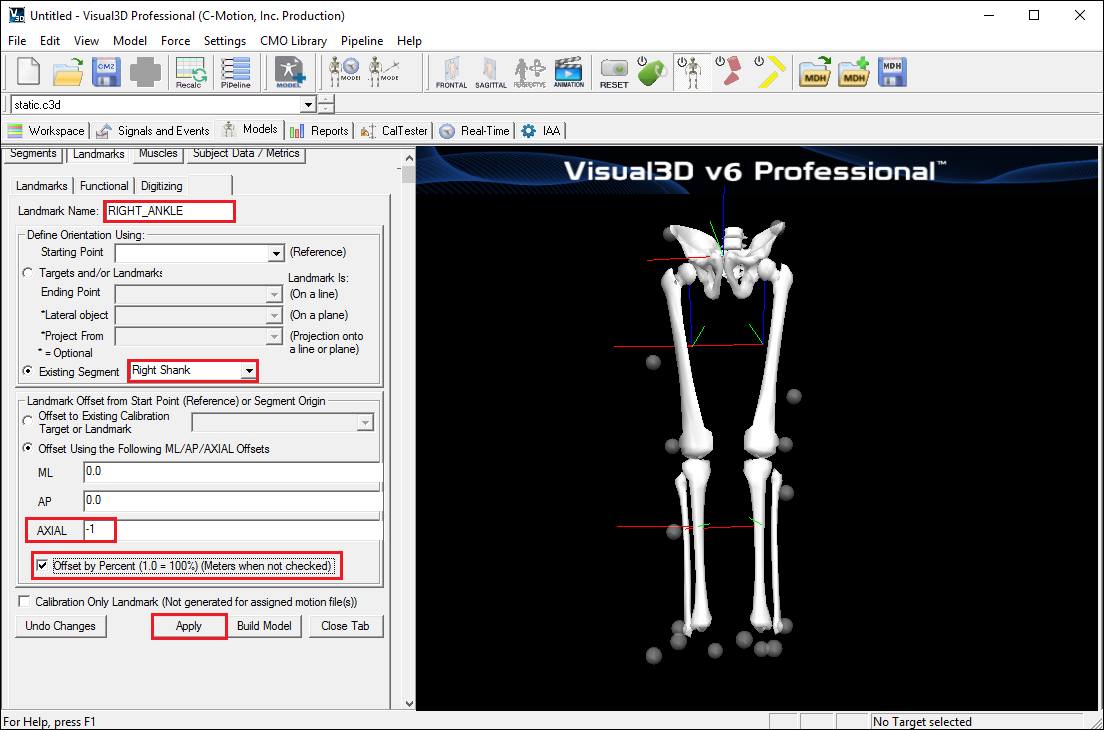
Task: Select Offset Using ML/AP/AXIAL Offsets radio
Action: point(27,448)
